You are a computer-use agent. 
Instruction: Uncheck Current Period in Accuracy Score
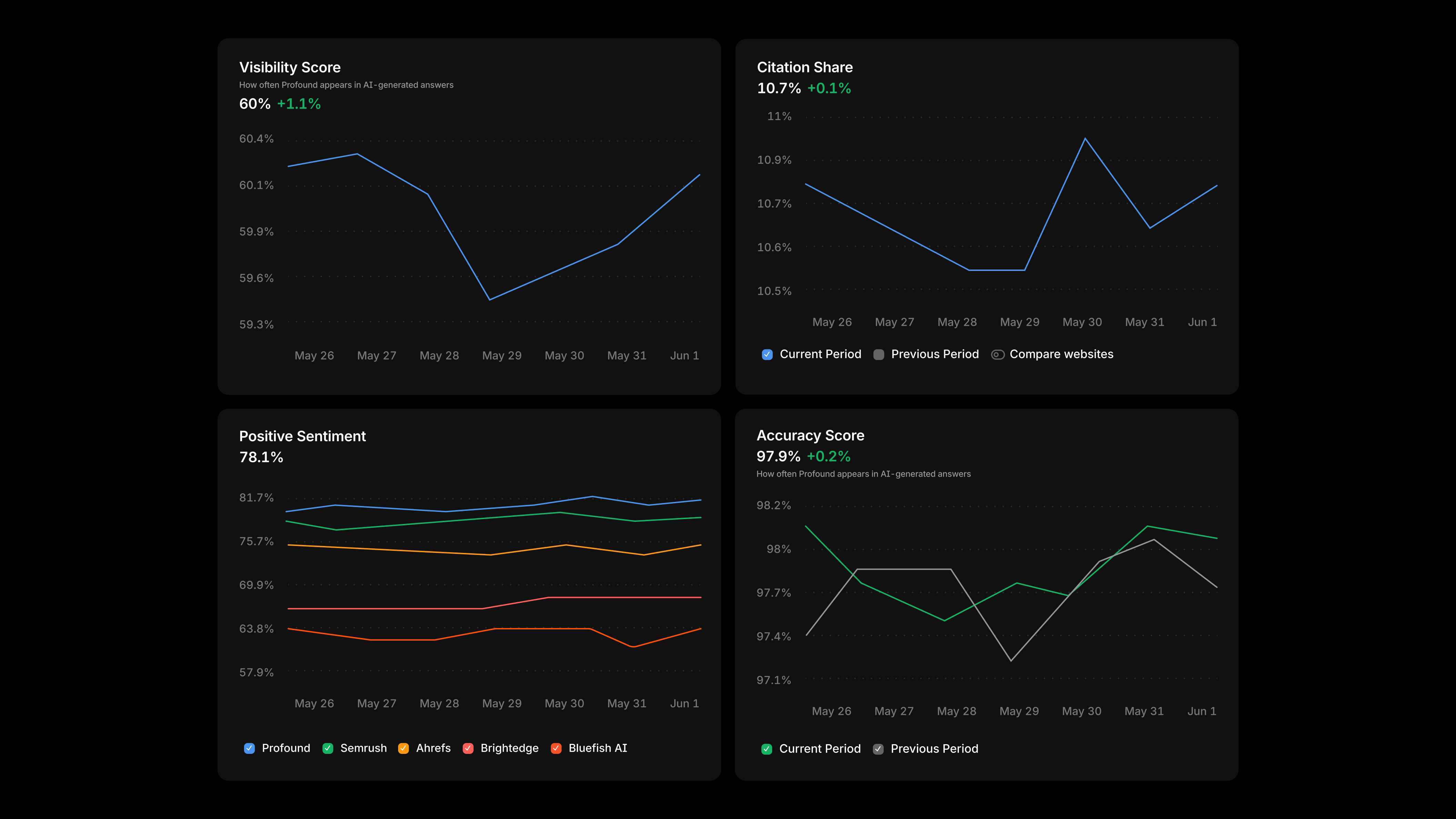coord(767,749)
